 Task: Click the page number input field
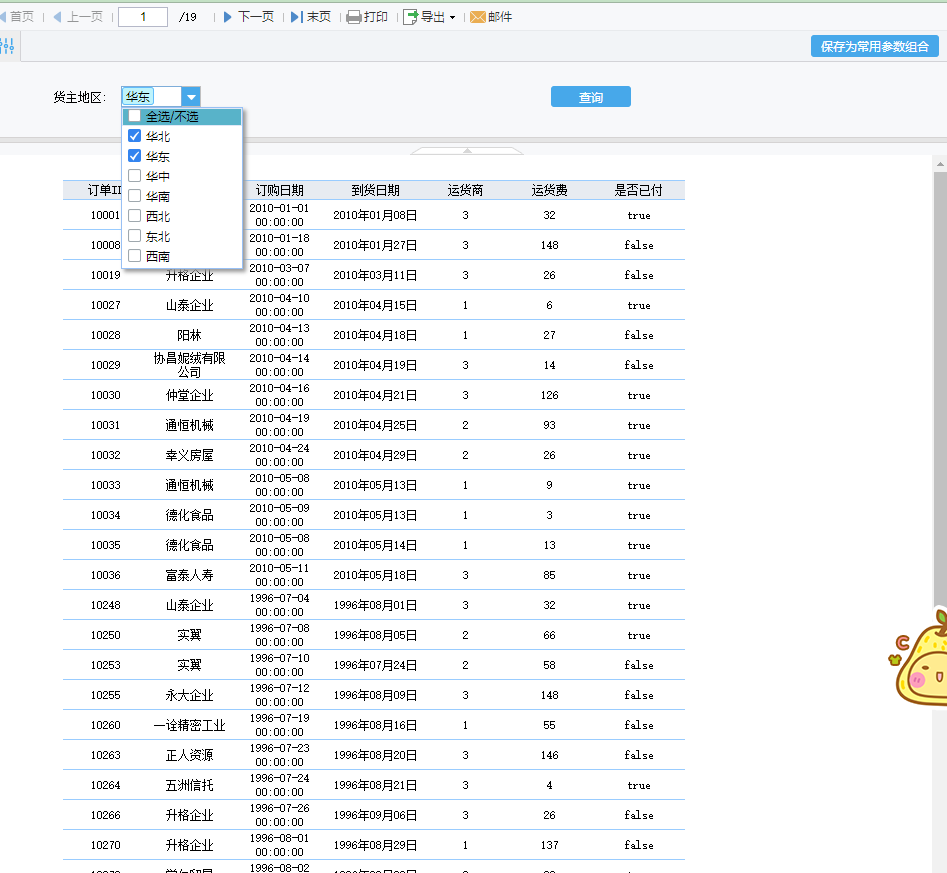(142, 17)
